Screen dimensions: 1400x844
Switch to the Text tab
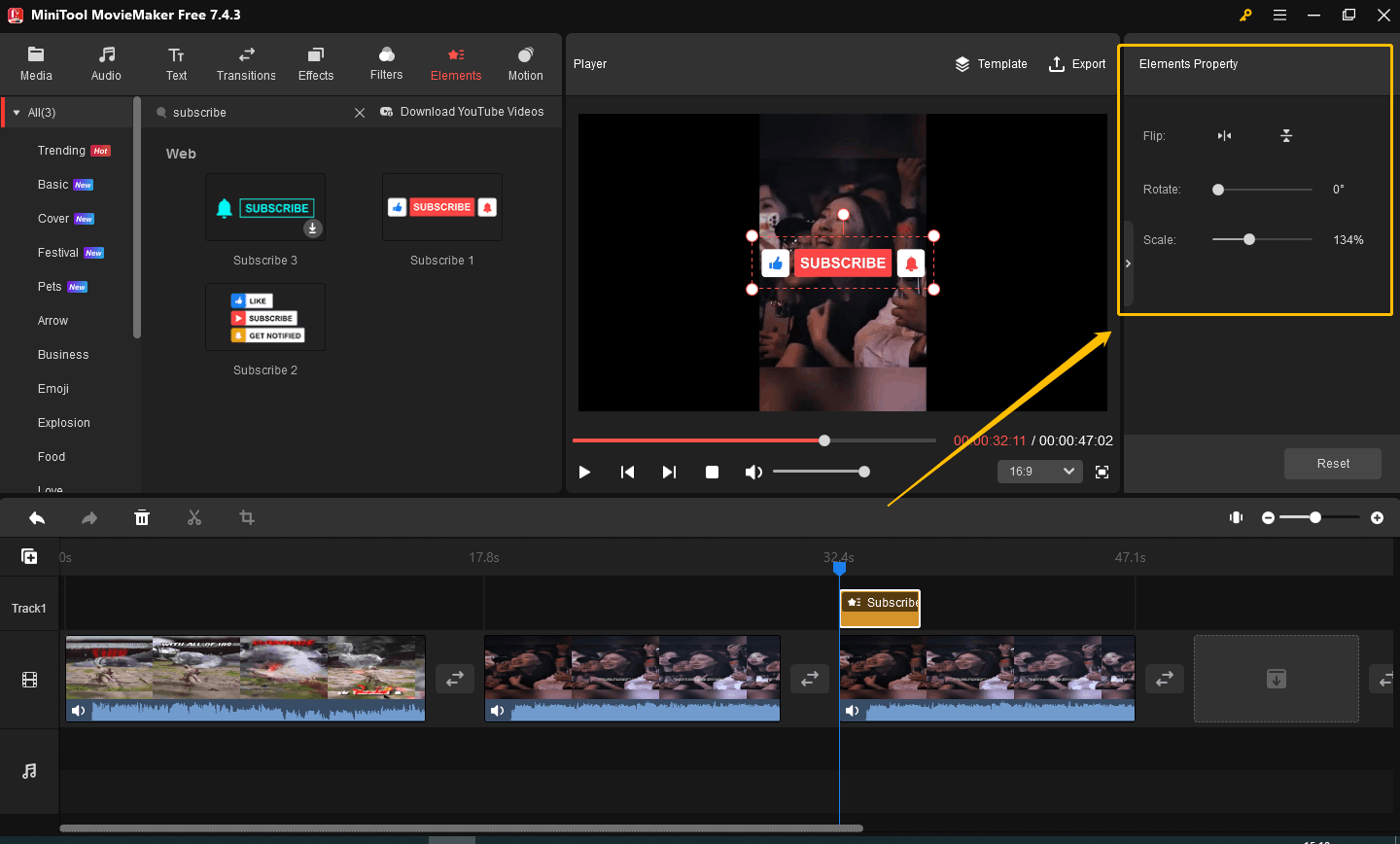[x=176, y=64]
